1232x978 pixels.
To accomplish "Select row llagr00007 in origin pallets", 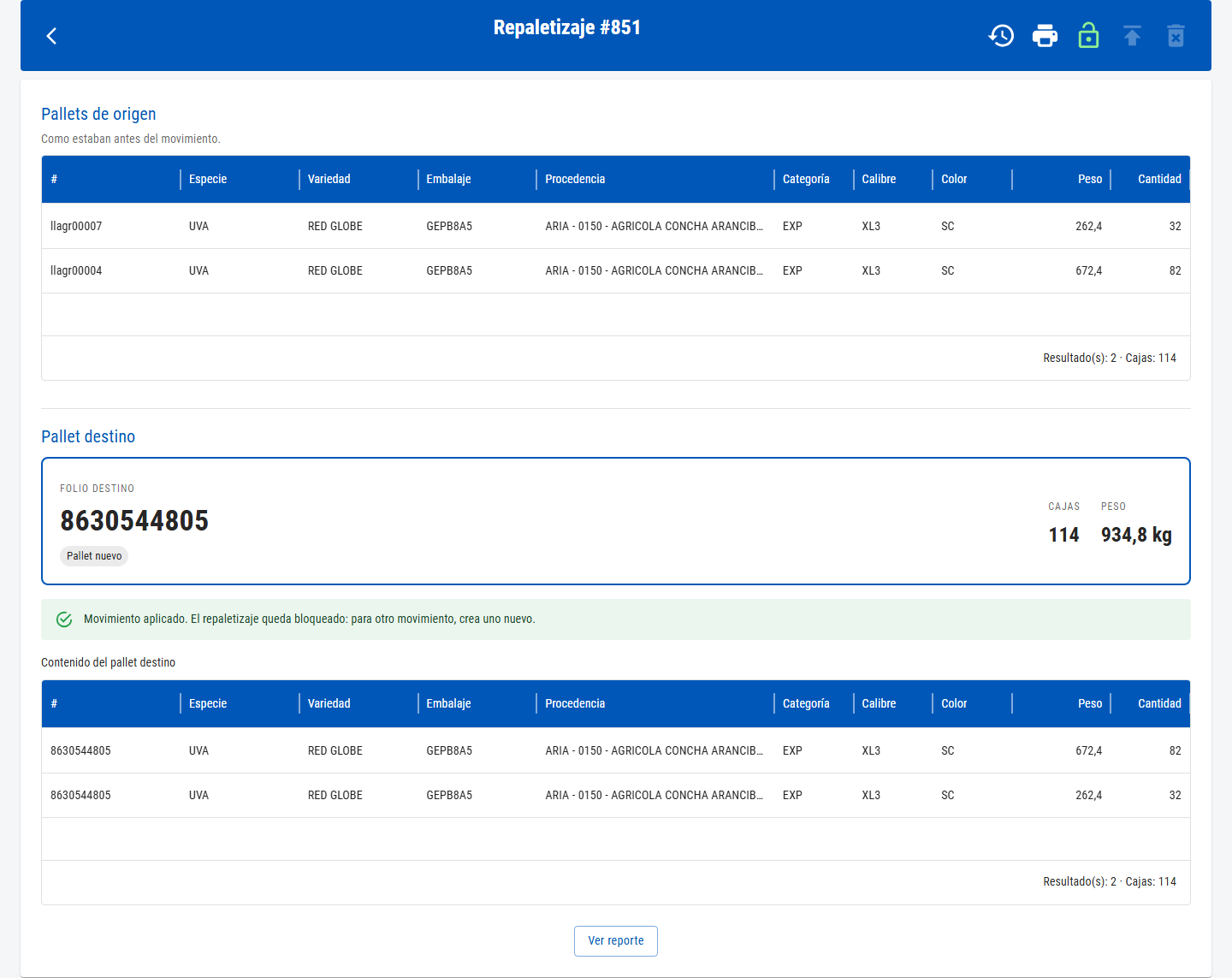I will pos(616,226).
